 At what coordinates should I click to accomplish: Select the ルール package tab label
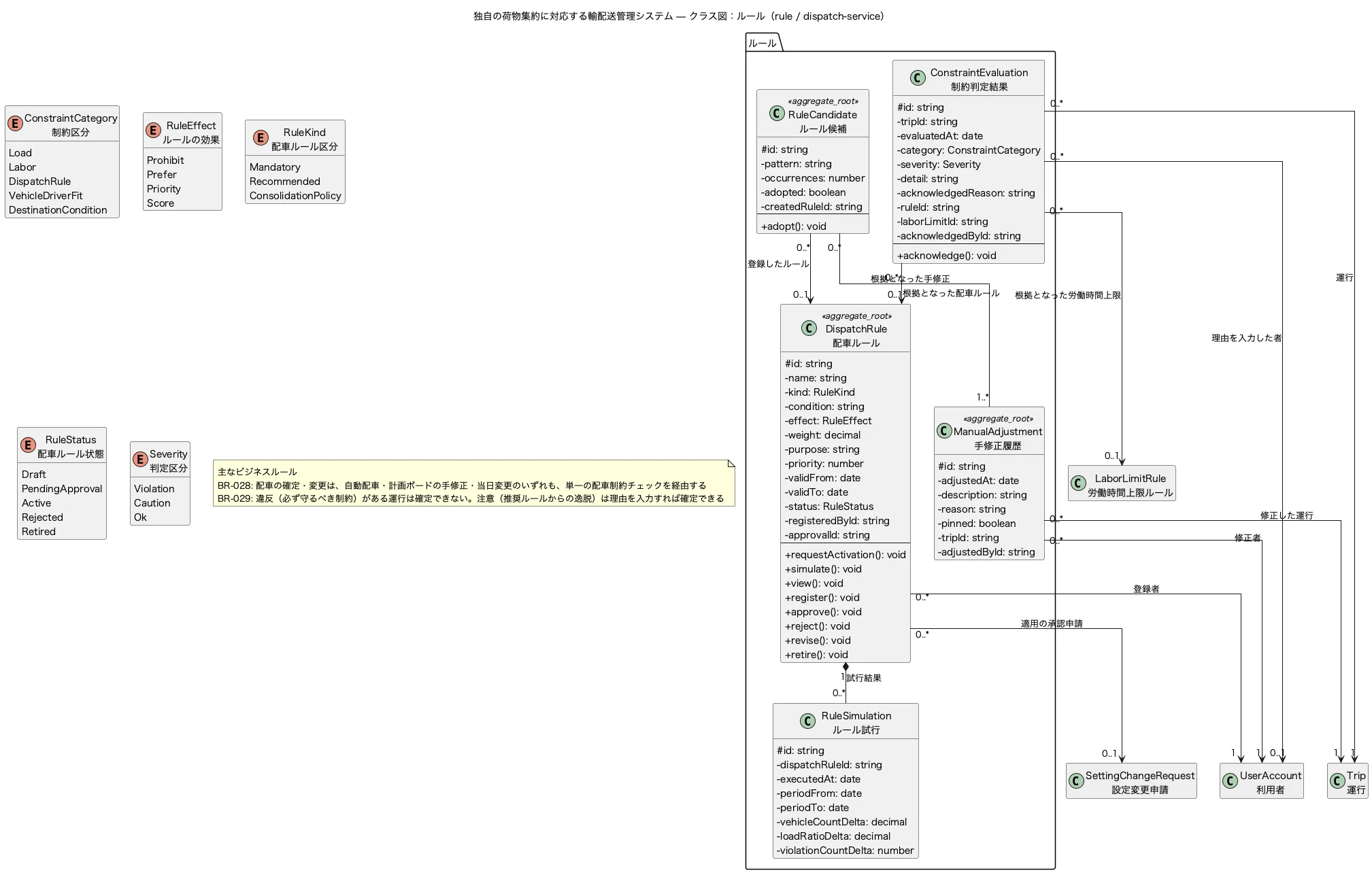(x=763, y=43)
